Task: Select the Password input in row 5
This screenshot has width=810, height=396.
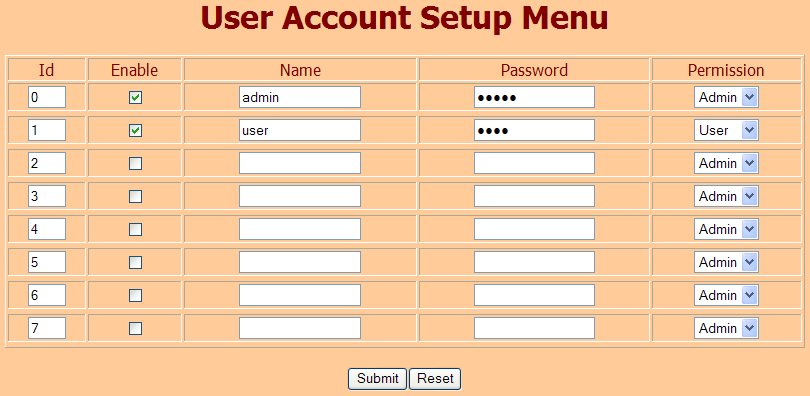Action: tap(534, 262)
